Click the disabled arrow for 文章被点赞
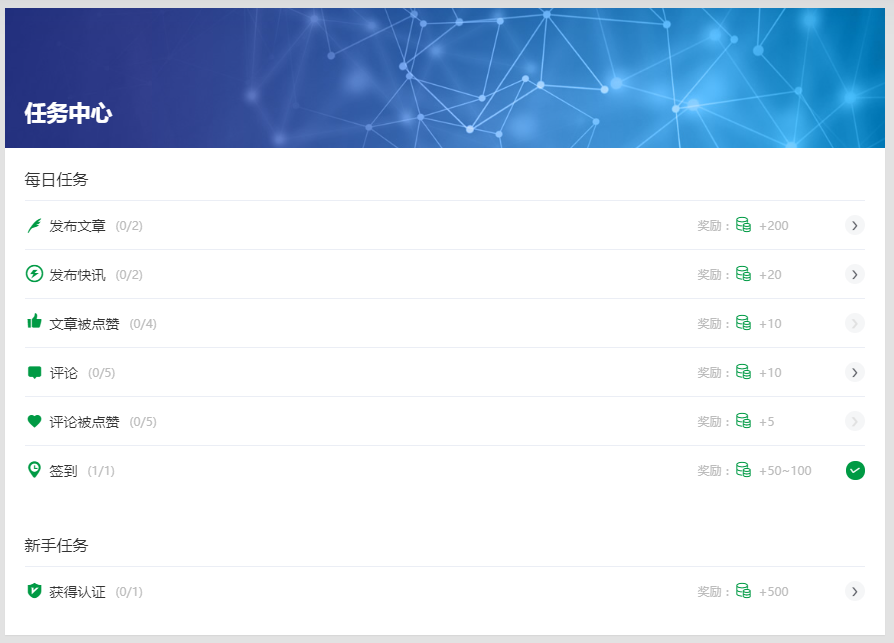The image size is (894, 643). coord(854,323)
